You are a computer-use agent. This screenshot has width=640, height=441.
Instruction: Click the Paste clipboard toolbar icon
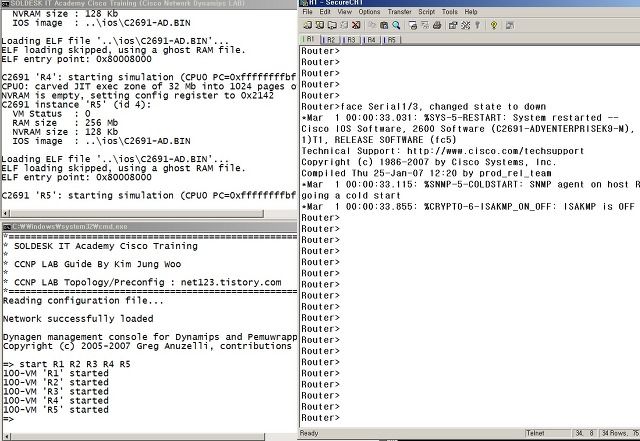(x=384, y=25)
